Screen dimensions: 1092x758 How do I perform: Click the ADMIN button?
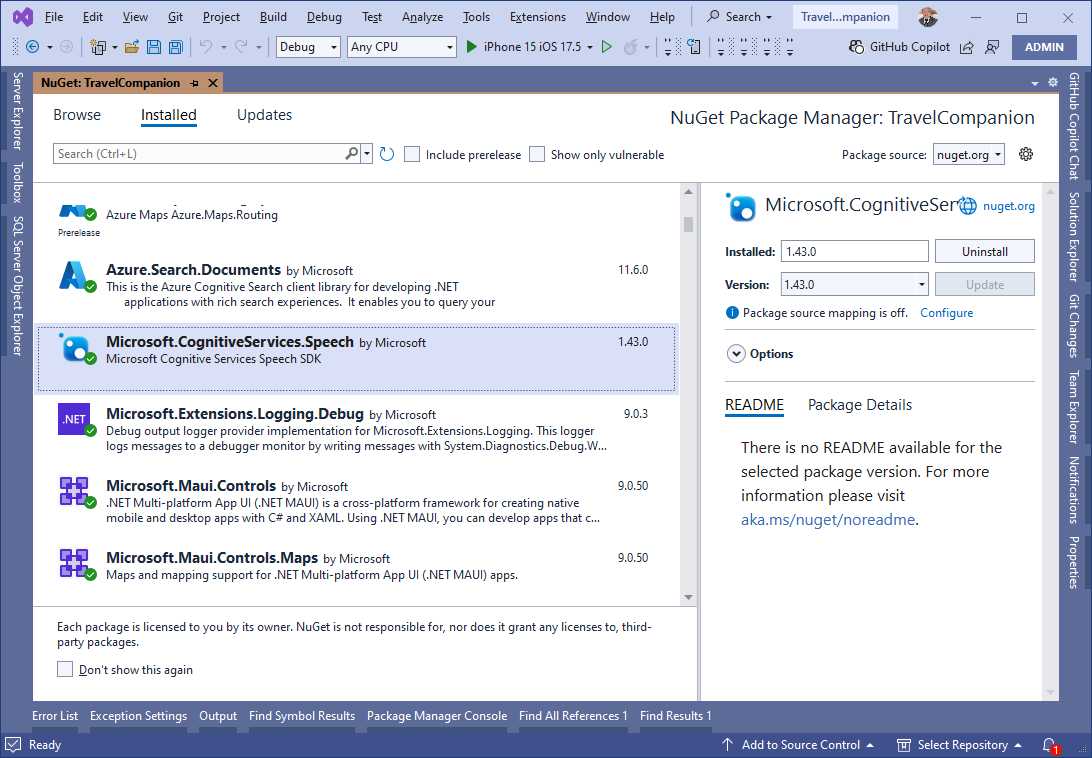(x=1044, y=47)
